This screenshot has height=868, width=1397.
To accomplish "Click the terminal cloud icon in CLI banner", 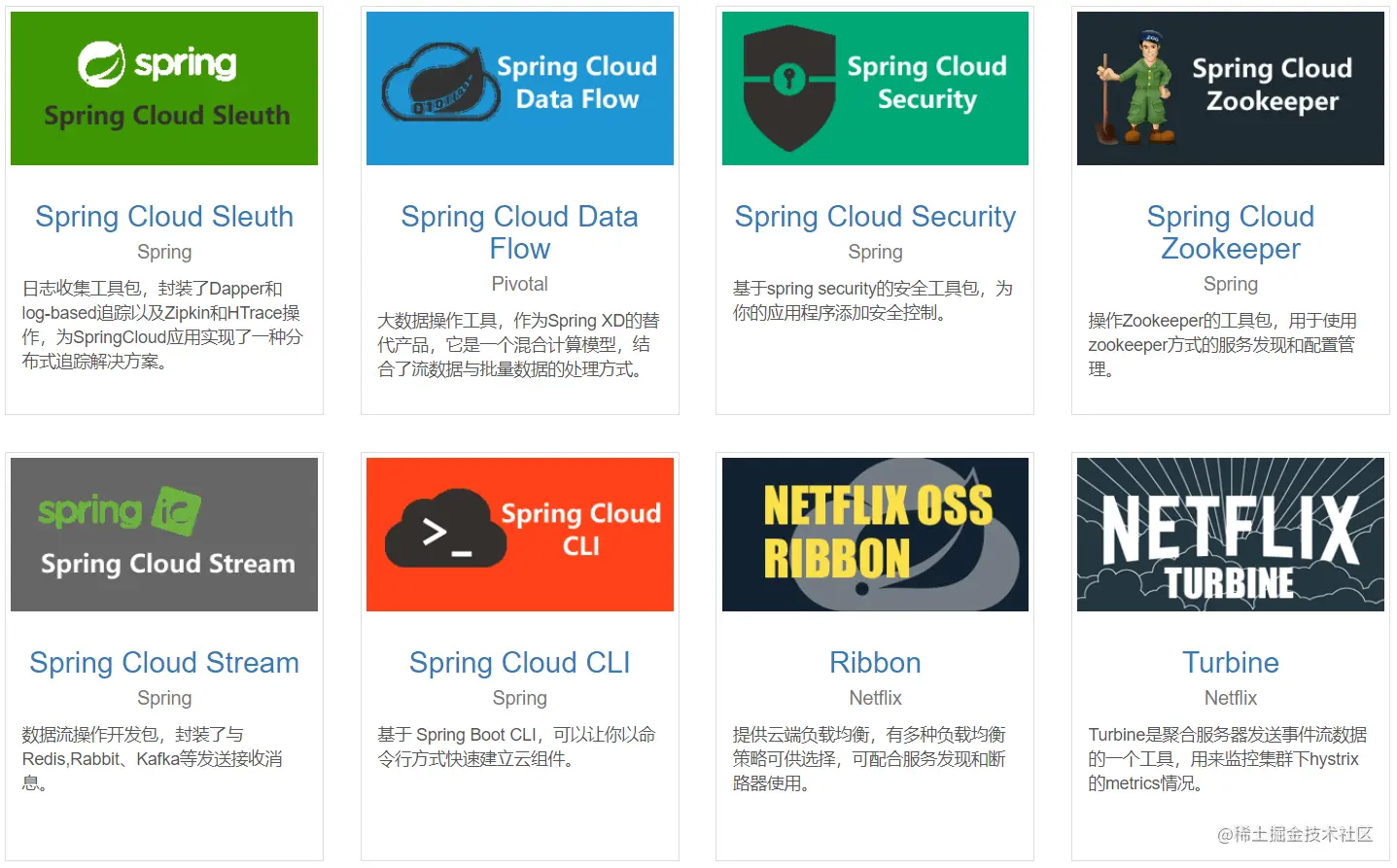I will 445,528.
